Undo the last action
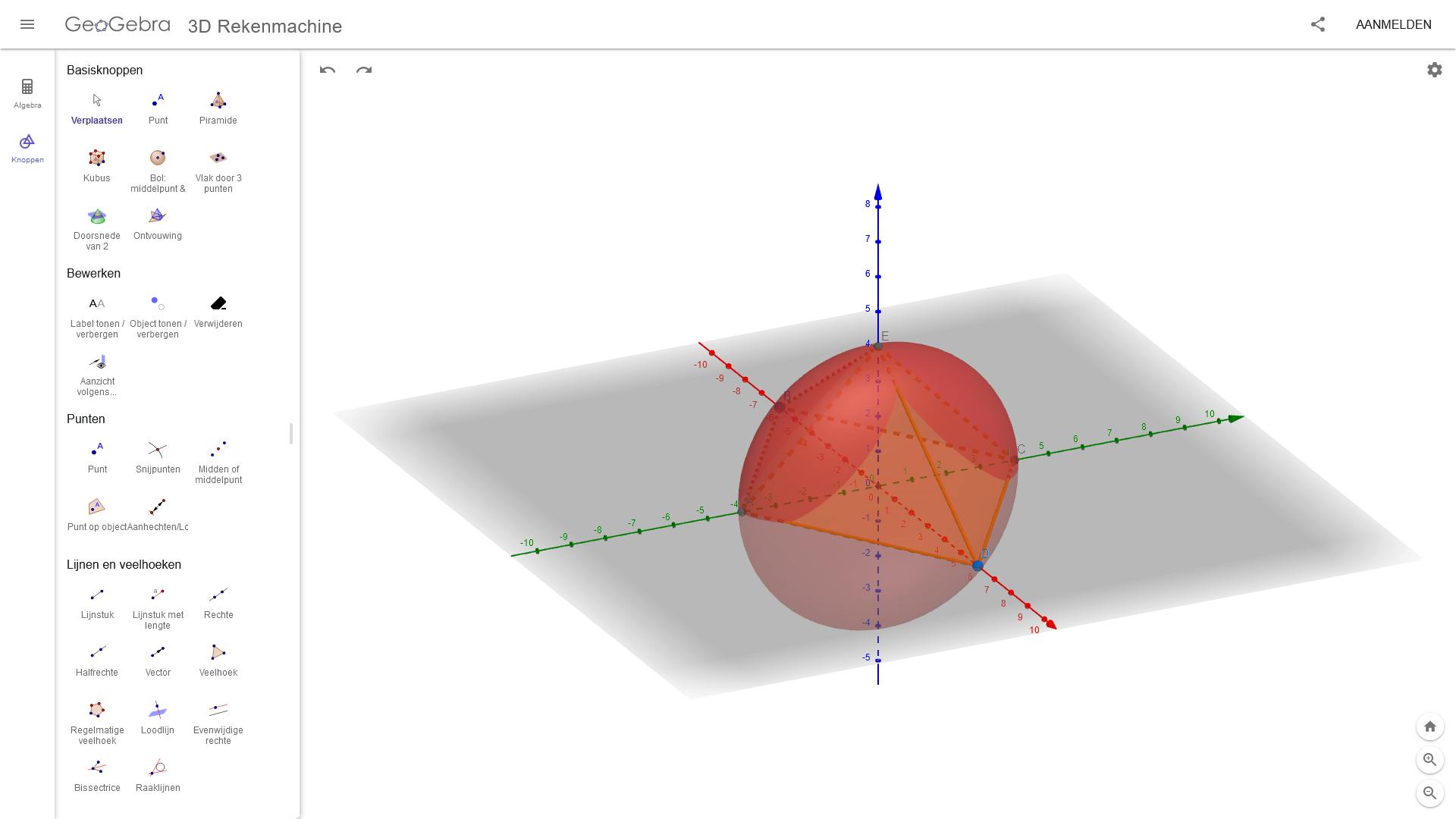The image size is (1456, 819). (328, 70)
